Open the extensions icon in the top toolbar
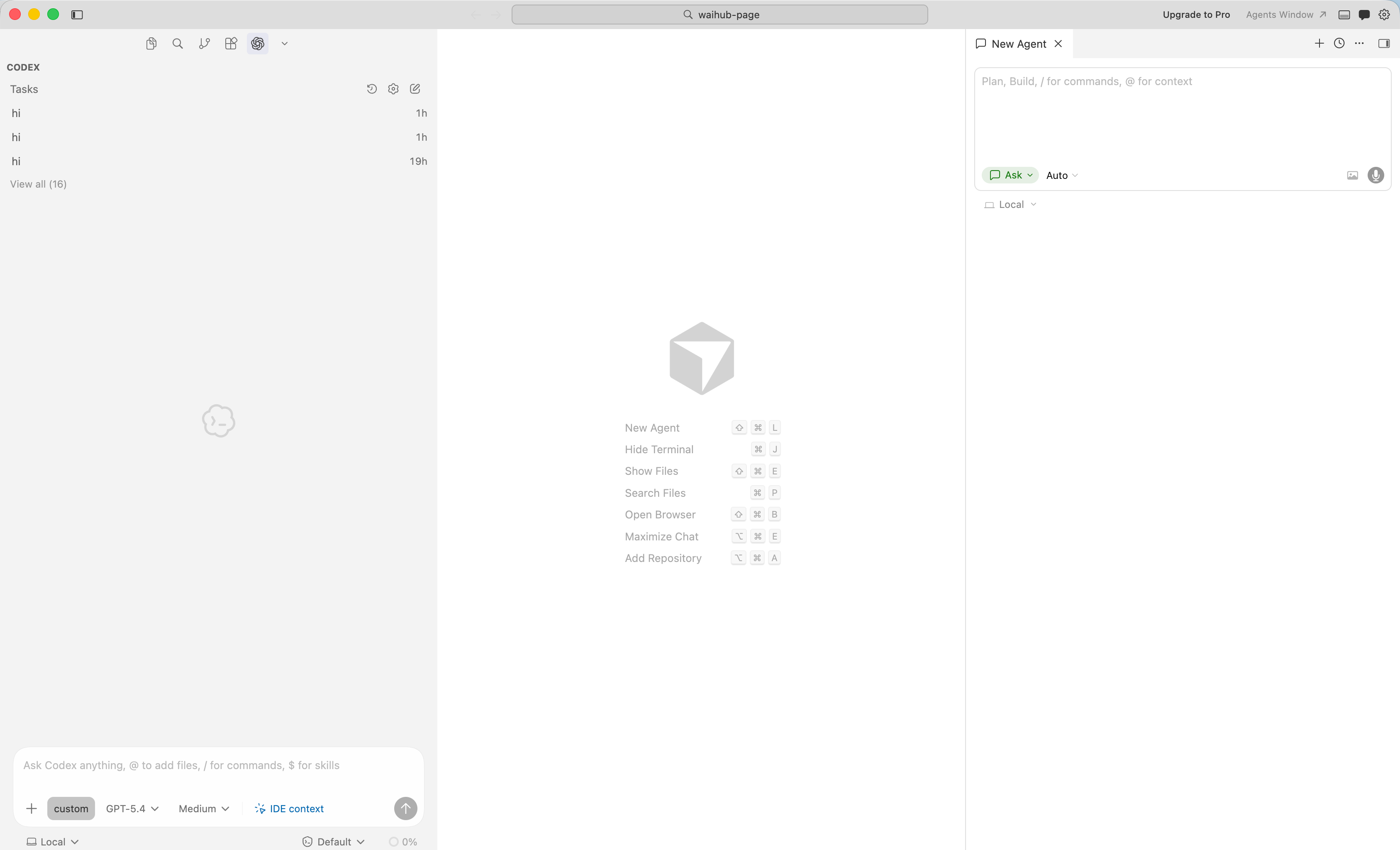1400x850 pixels. click(231, 43)
